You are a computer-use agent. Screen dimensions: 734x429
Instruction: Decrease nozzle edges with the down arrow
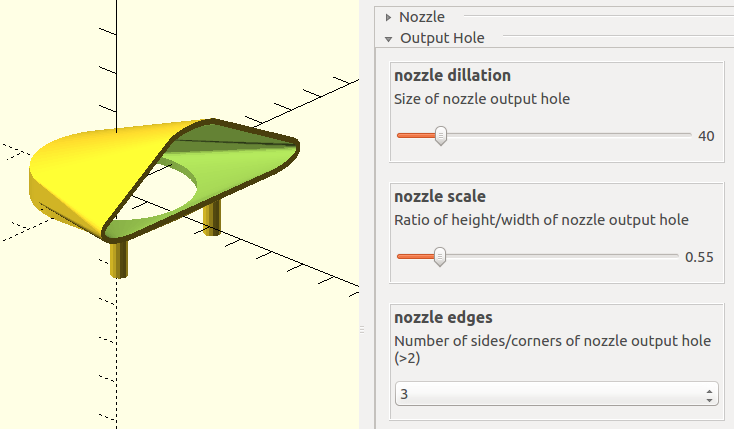(709, 399)
